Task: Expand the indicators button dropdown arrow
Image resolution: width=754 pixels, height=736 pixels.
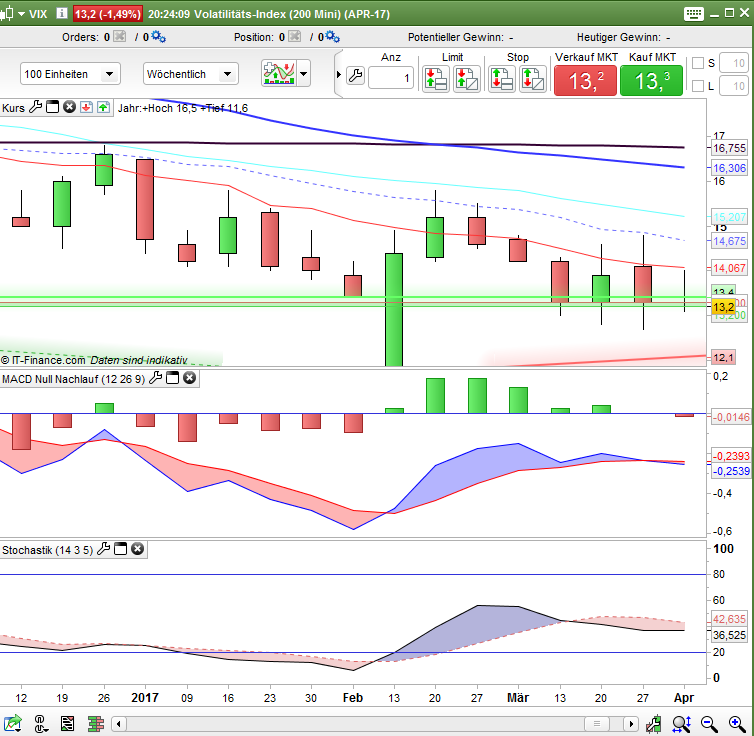Action: click(x=303, y=74)
